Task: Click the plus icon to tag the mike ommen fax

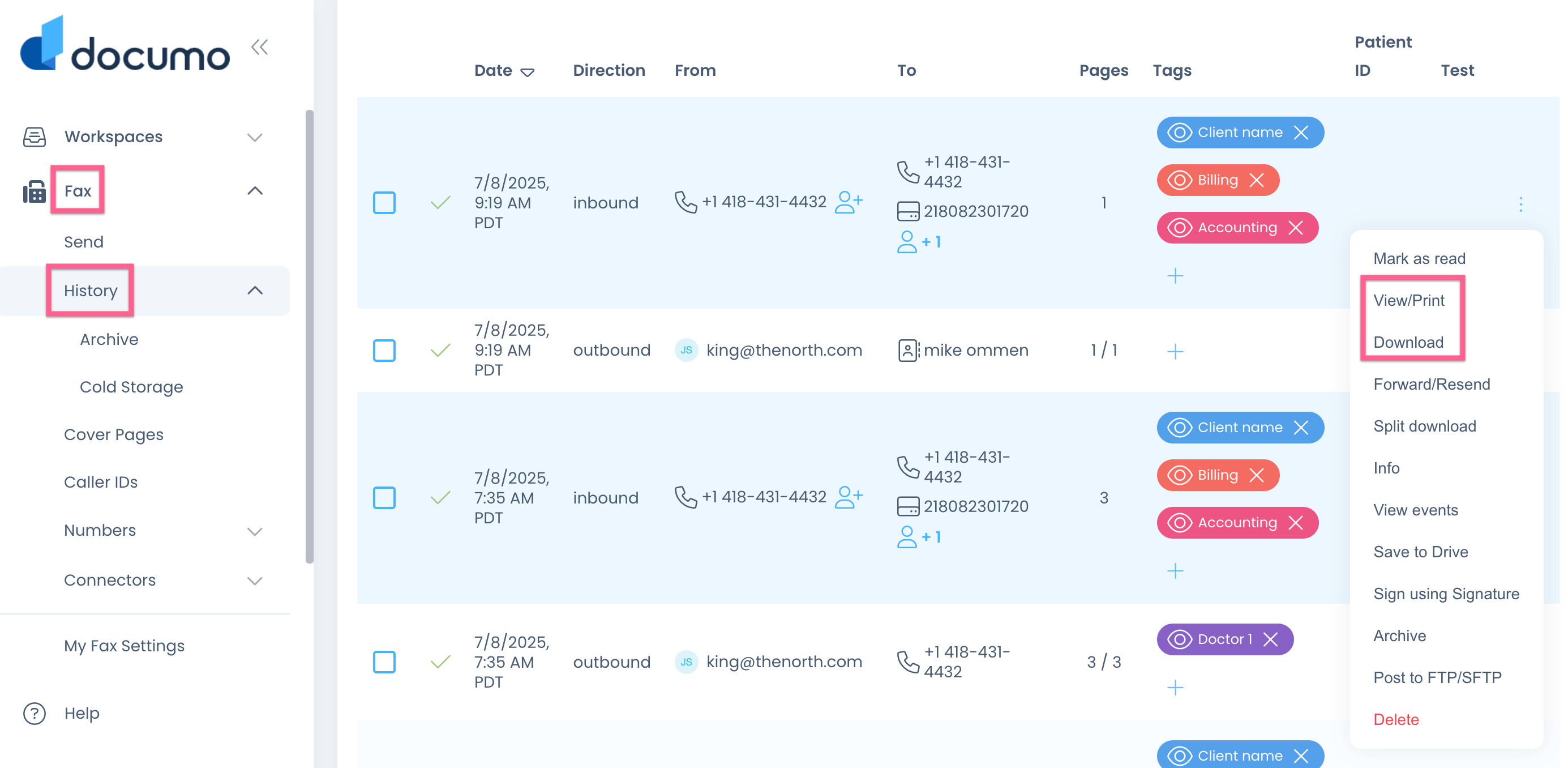Action: point(1175,351)
